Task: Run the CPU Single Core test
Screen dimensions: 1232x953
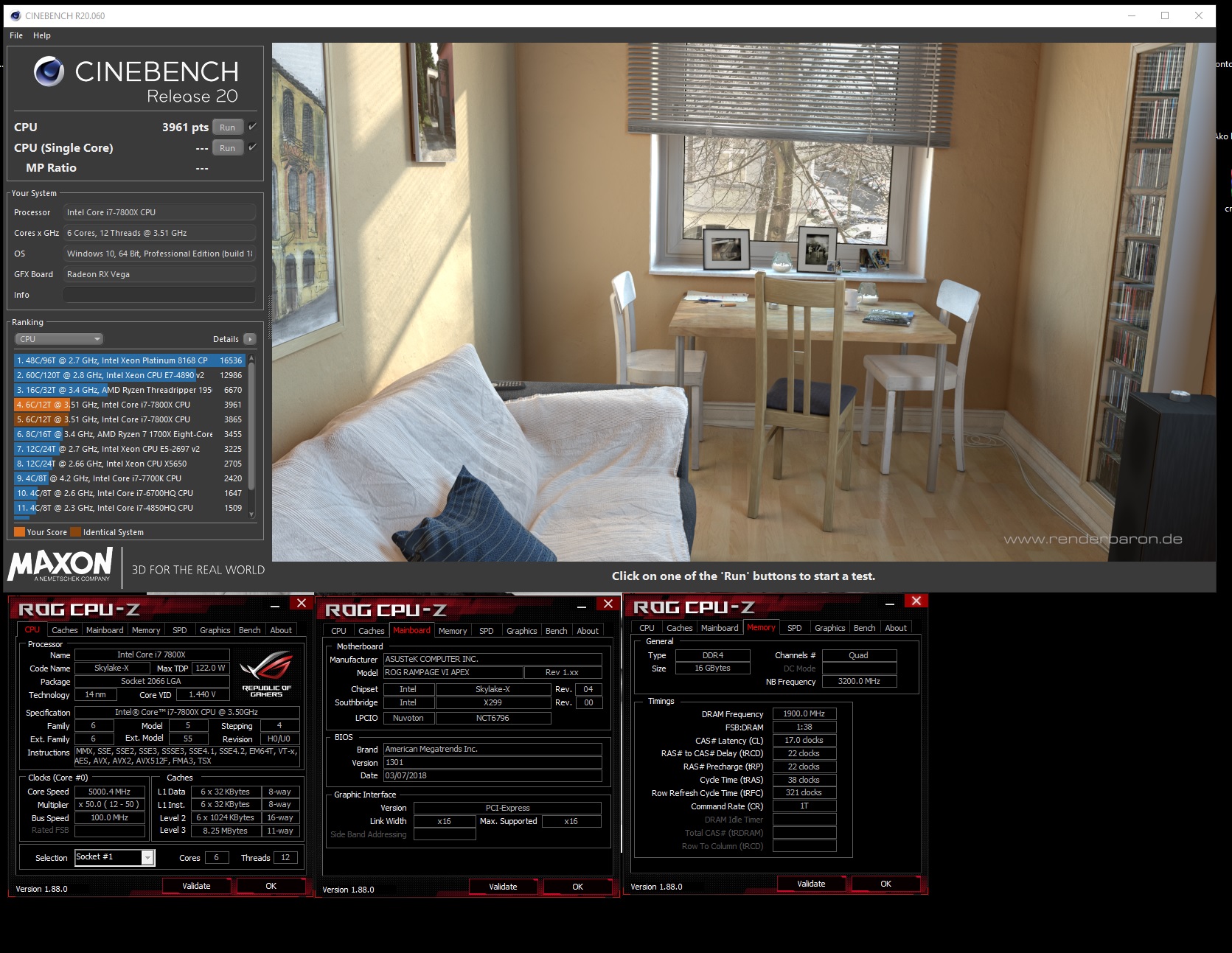Action: click(x=227, y=148)
